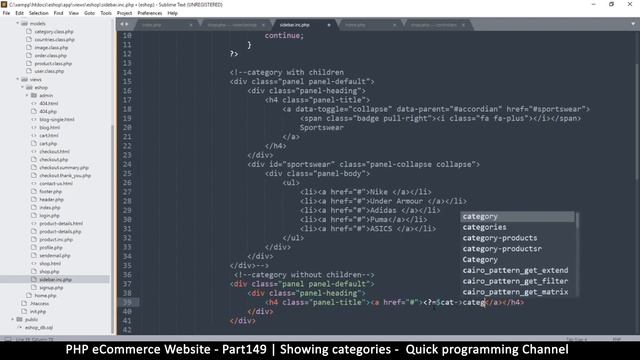Open product.class.php file
The image size is (640, 360).
click(x=53, y=63)
